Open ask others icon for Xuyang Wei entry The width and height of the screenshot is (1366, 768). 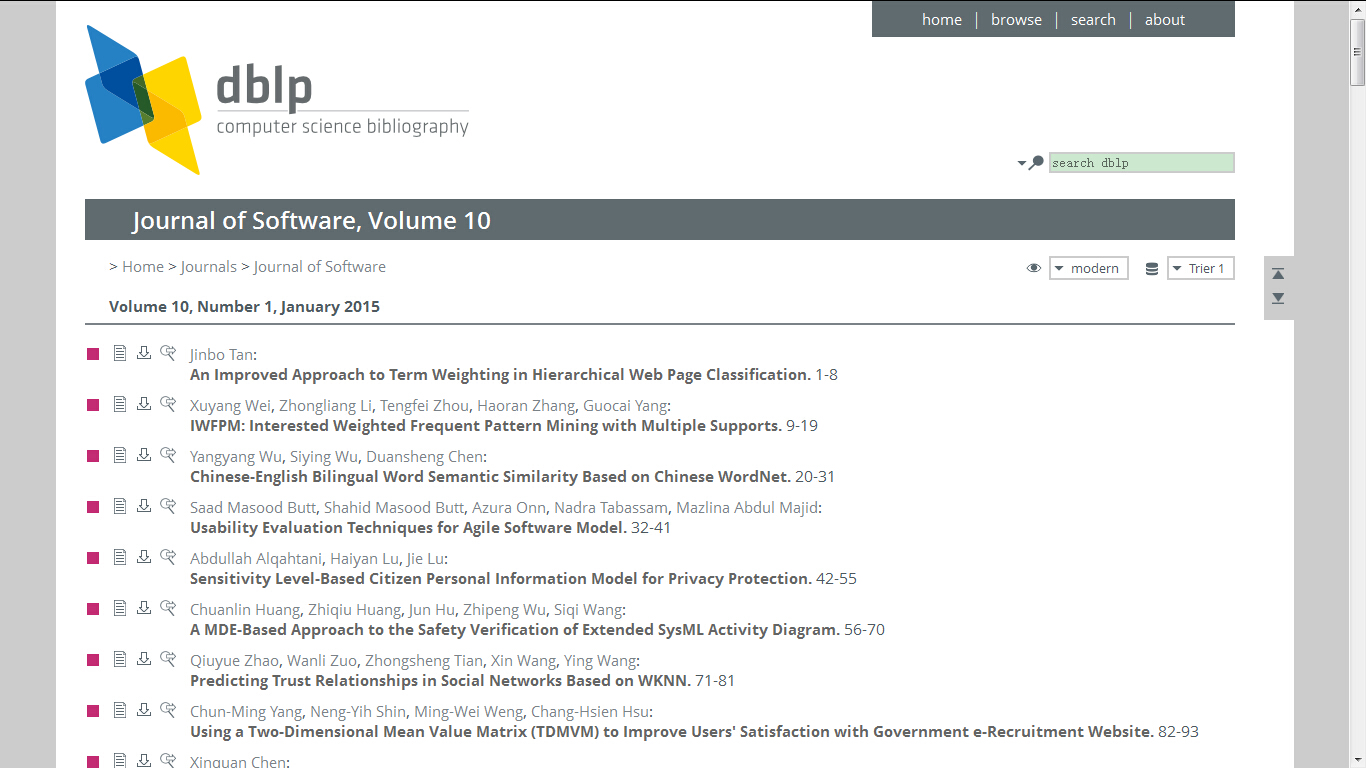168,403
